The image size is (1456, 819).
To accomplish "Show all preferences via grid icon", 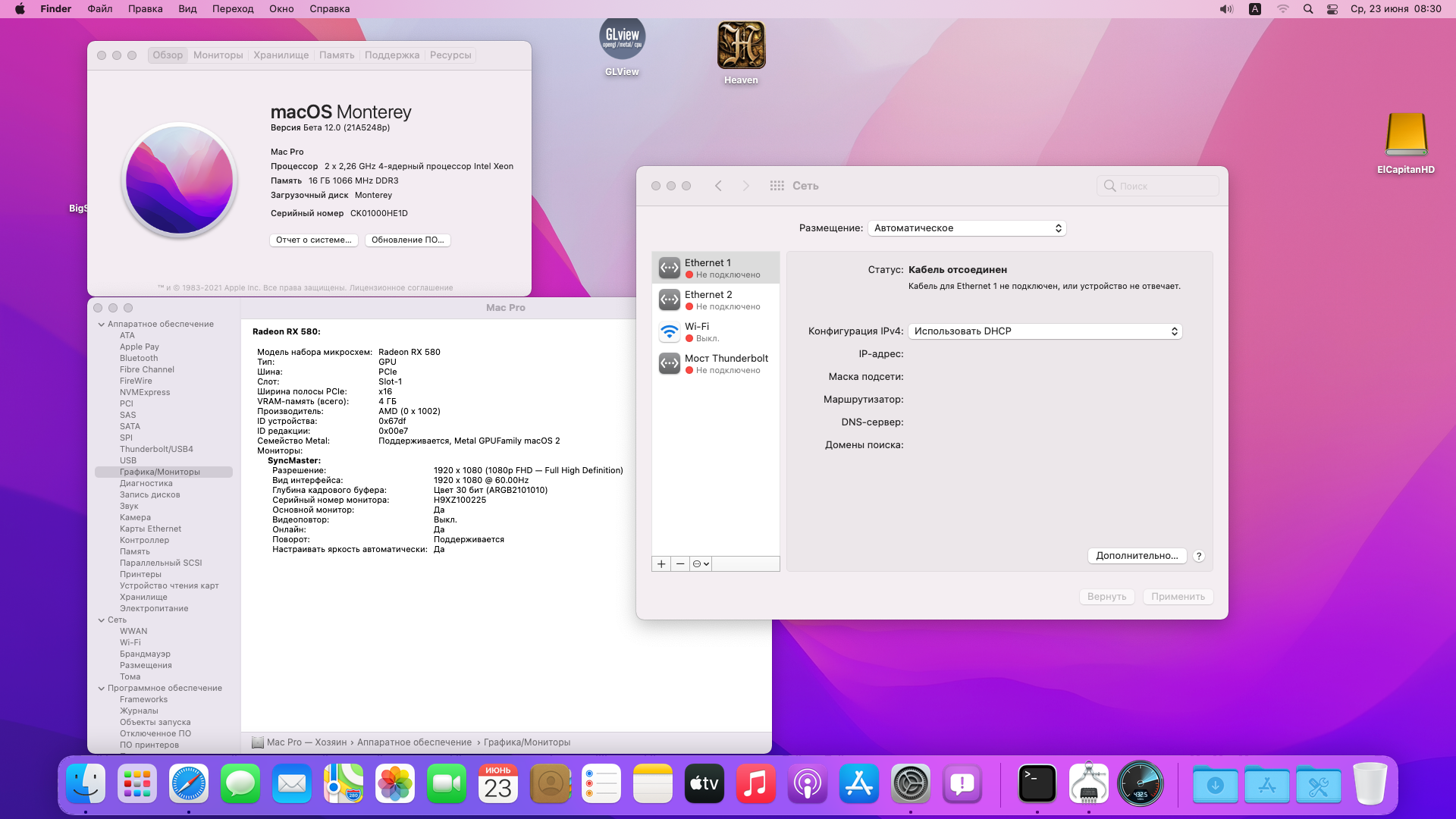I will click(x=777, y=186).
